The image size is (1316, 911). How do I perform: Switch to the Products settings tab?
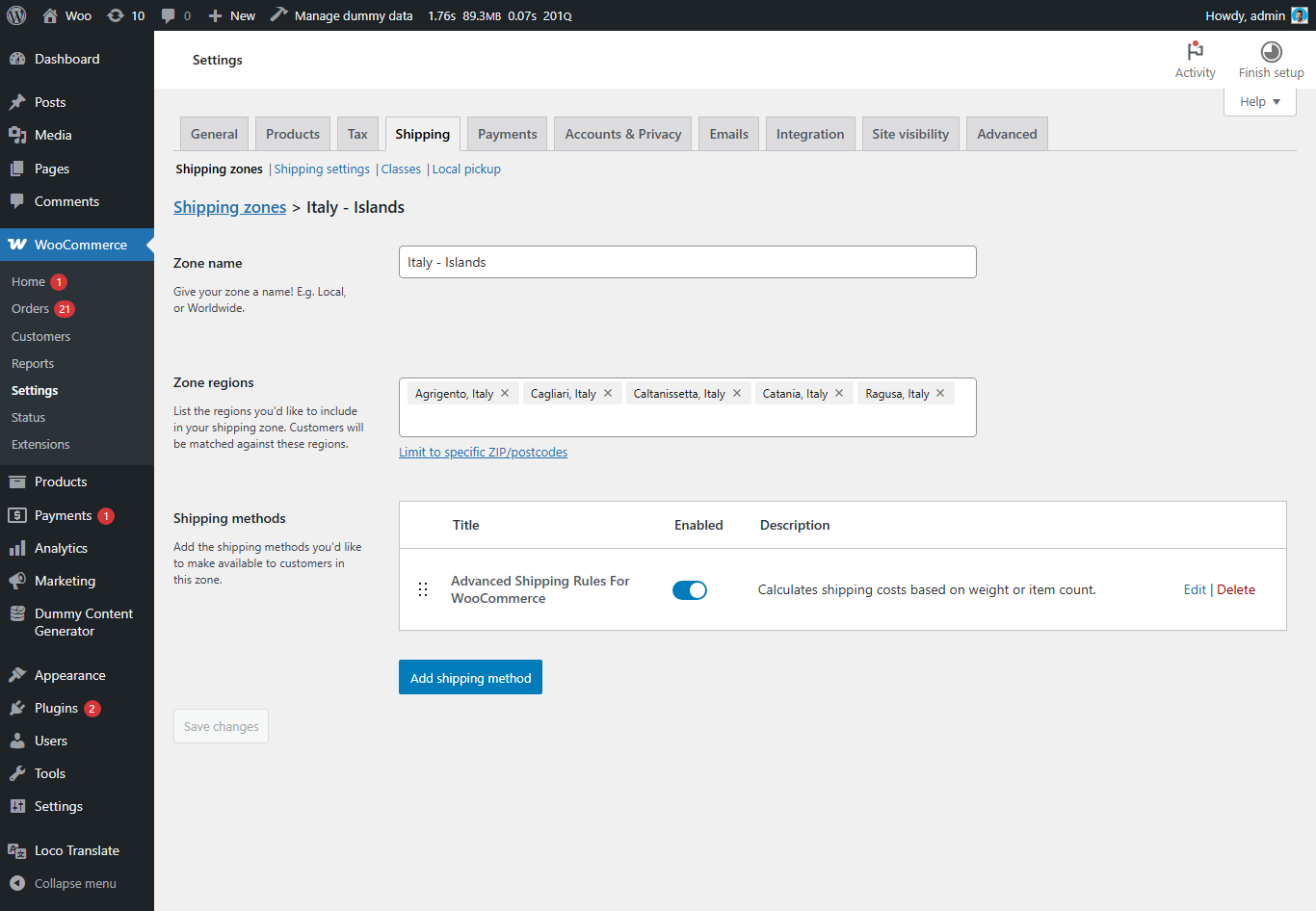[293, 134]
